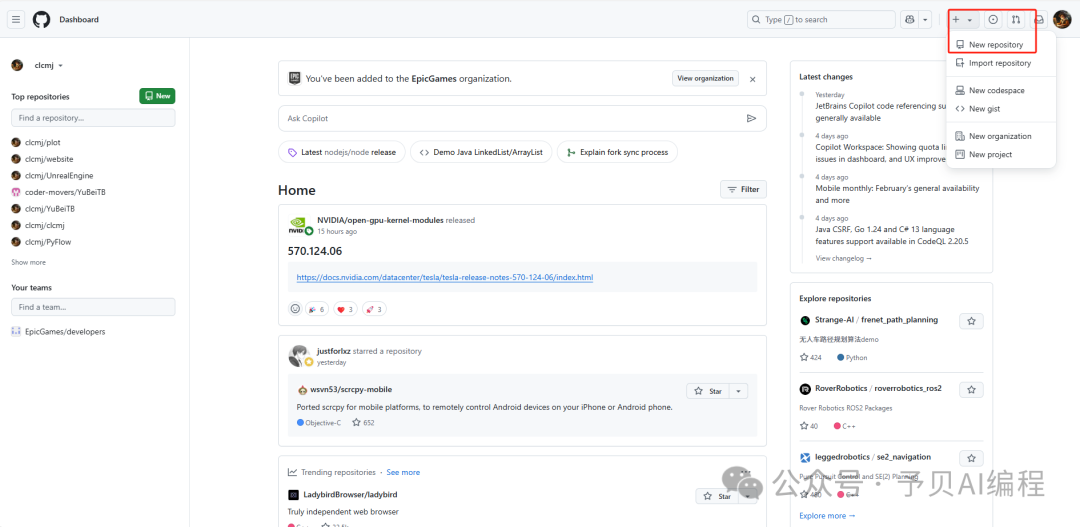The image size is (1080, 527).
Task: Click the Dashboard title in header
Action: [x=79, y=19]
